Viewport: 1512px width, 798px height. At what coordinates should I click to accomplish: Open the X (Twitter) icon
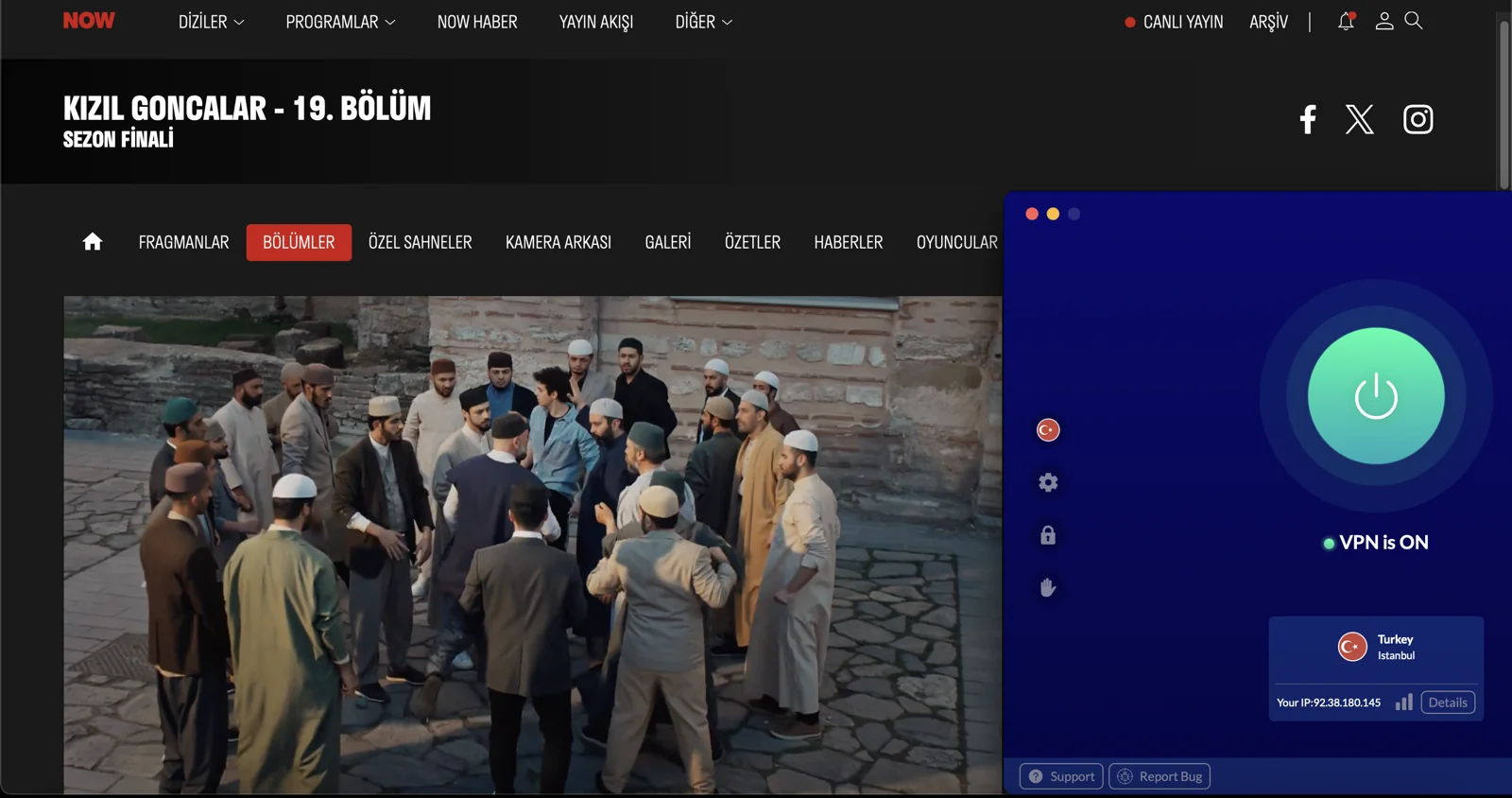point(1360,119)
